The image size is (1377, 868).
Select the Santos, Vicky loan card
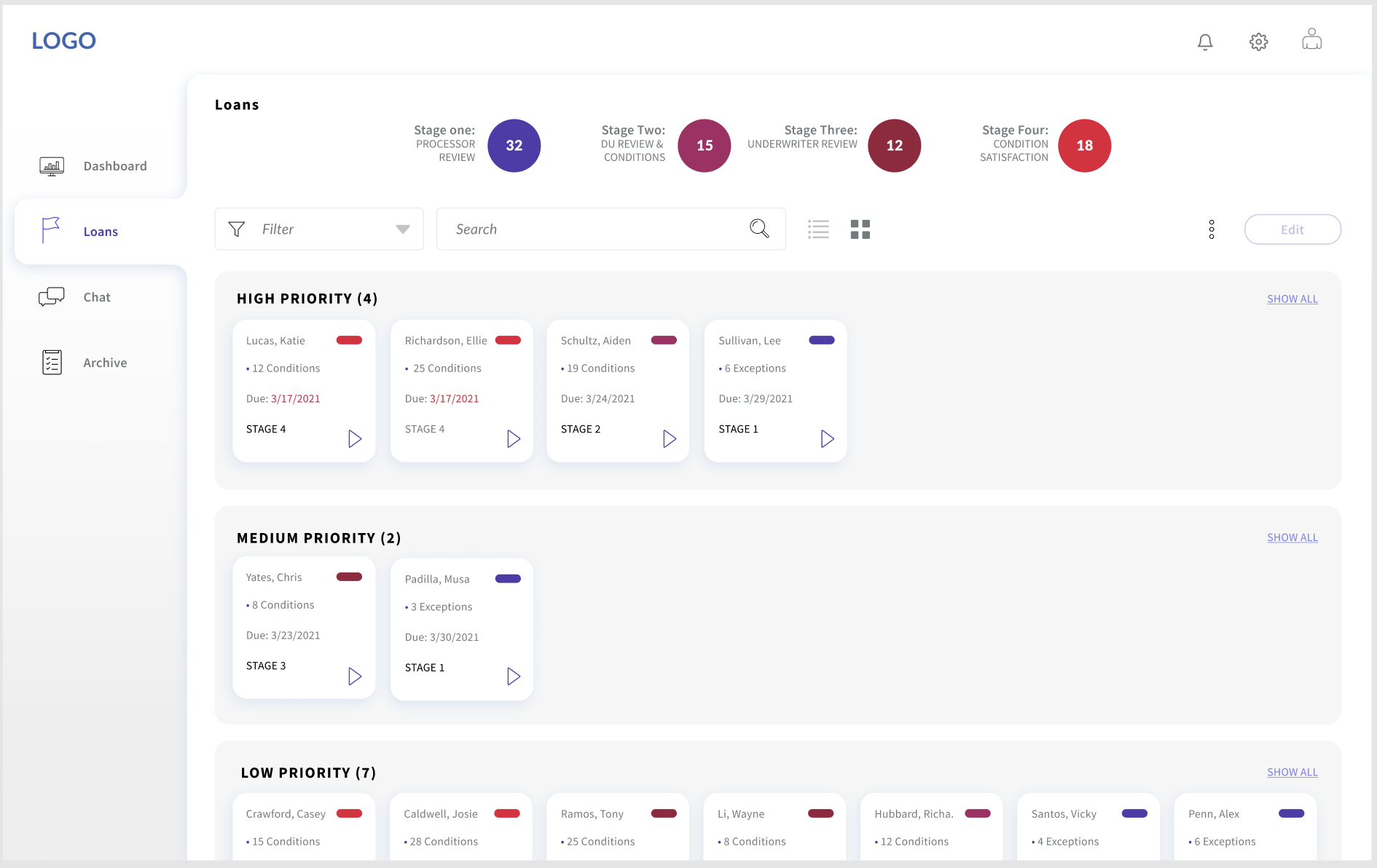[1088, 827]
